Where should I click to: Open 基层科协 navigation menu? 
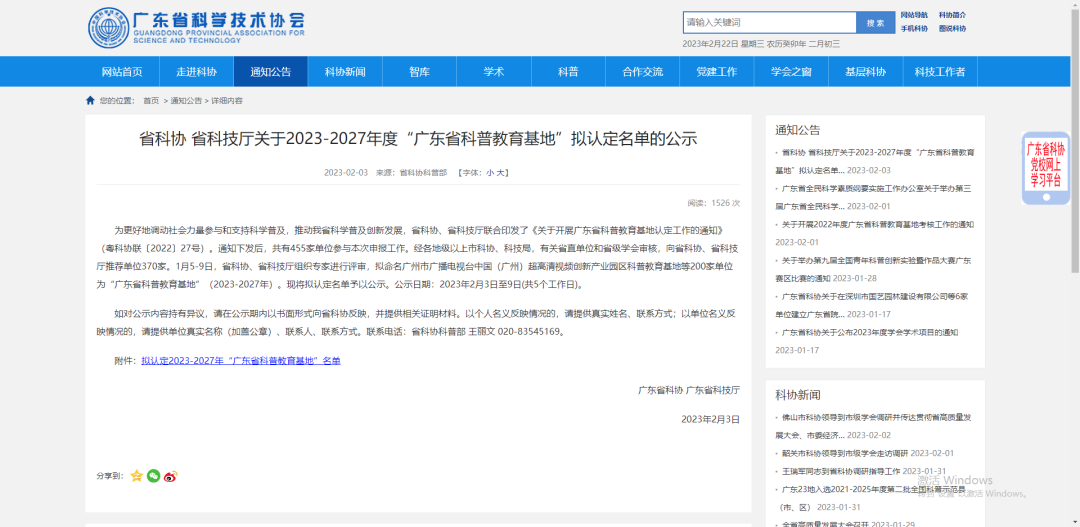tap(866, 72)
